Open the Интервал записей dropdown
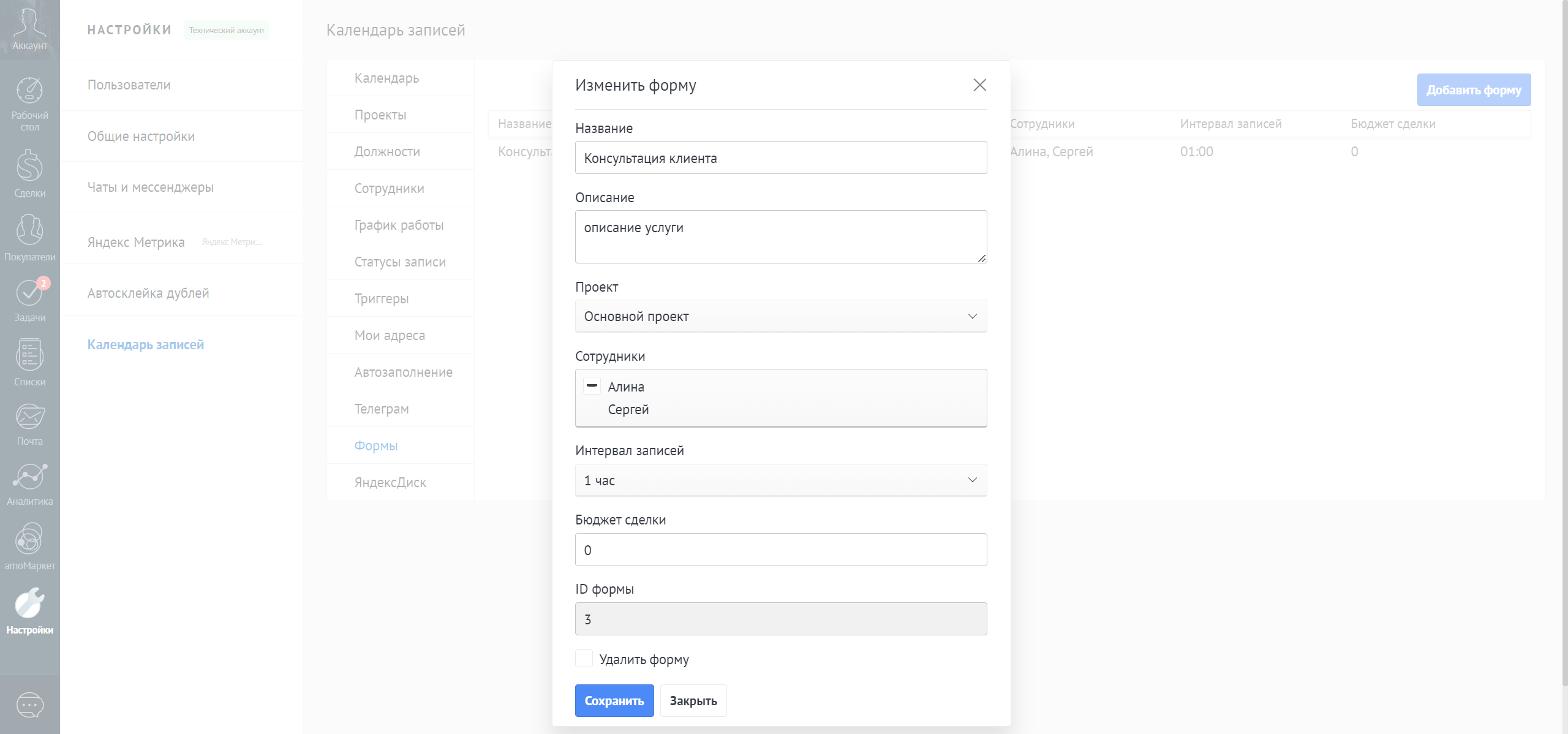Viewport: 1568px width, 734px height. pos(780,480)
